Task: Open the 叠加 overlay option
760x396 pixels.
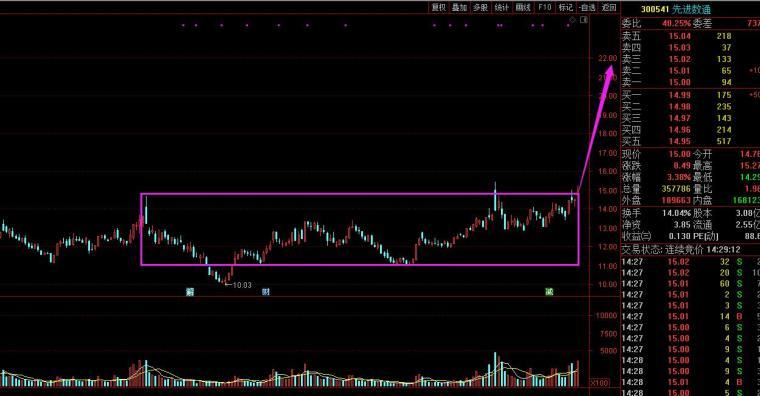Action: click(x=459, y=7)
